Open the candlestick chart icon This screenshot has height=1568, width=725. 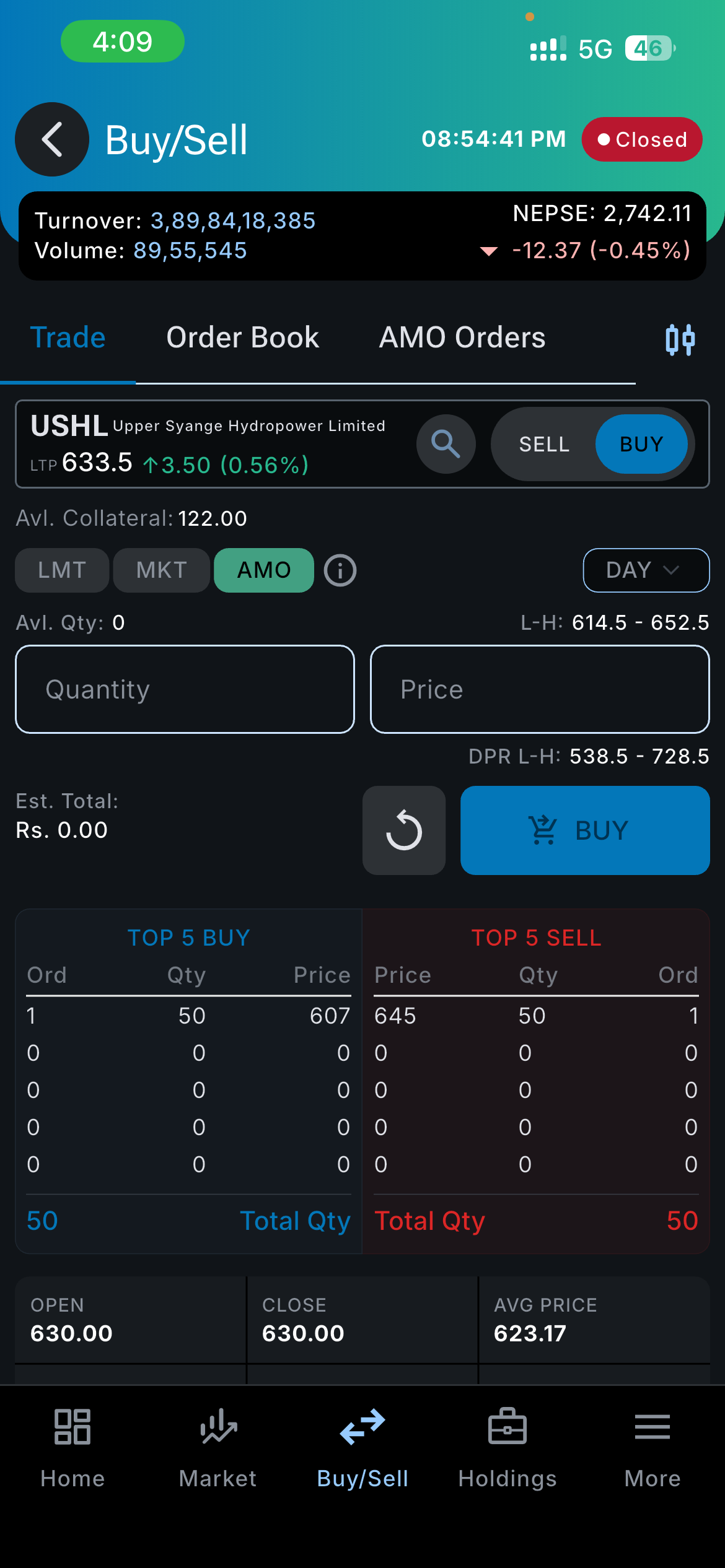pos(680,339)
